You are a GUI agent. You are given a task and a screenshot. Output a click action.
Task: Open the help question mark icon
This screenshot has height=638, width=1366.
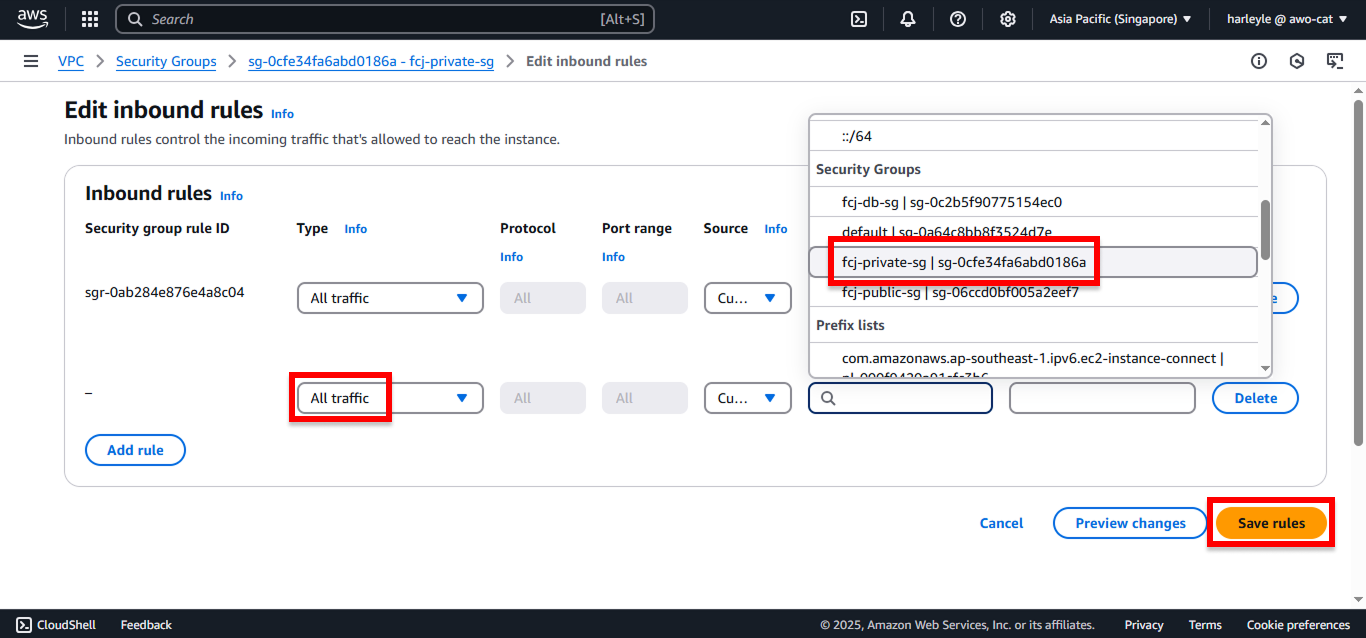tap(958, 19)
